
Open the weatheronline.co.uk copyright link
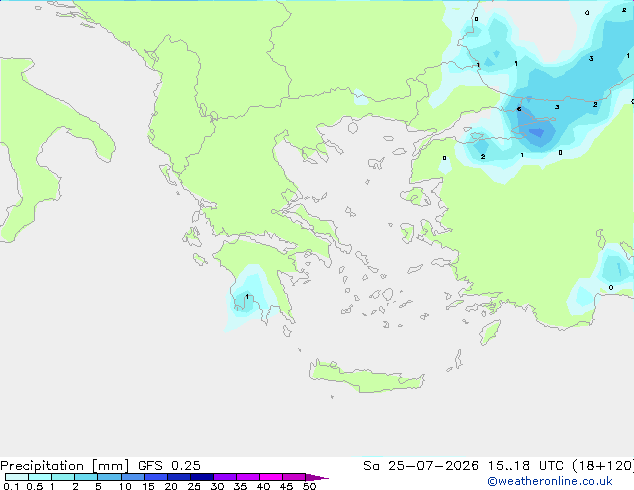click(550, 481)
